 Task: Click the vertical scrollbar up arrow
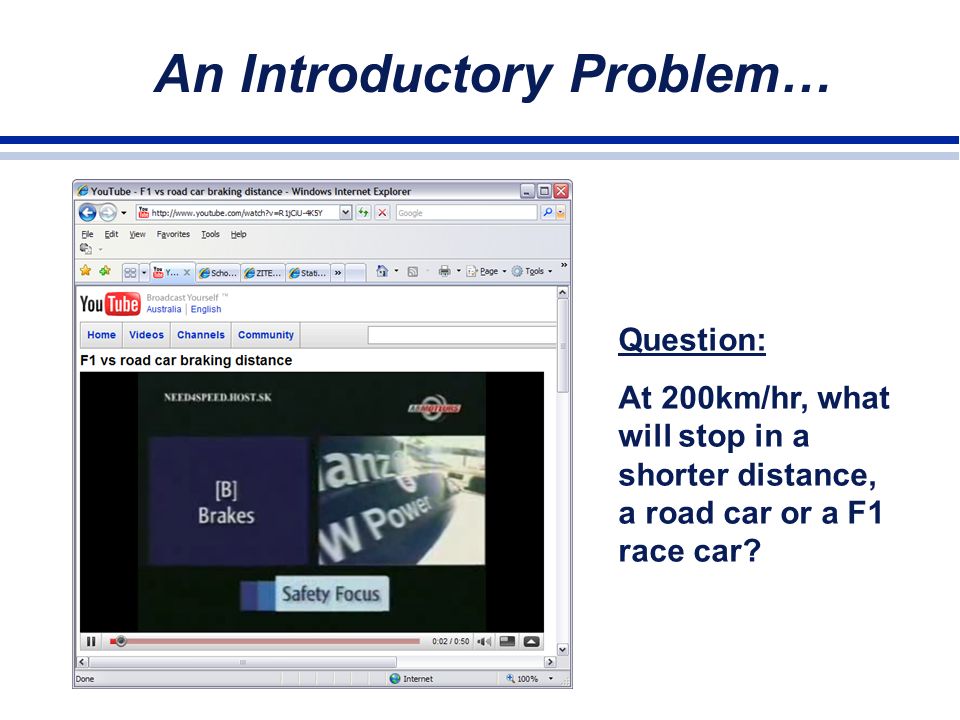pyautogui.click(x=563, y=293)
